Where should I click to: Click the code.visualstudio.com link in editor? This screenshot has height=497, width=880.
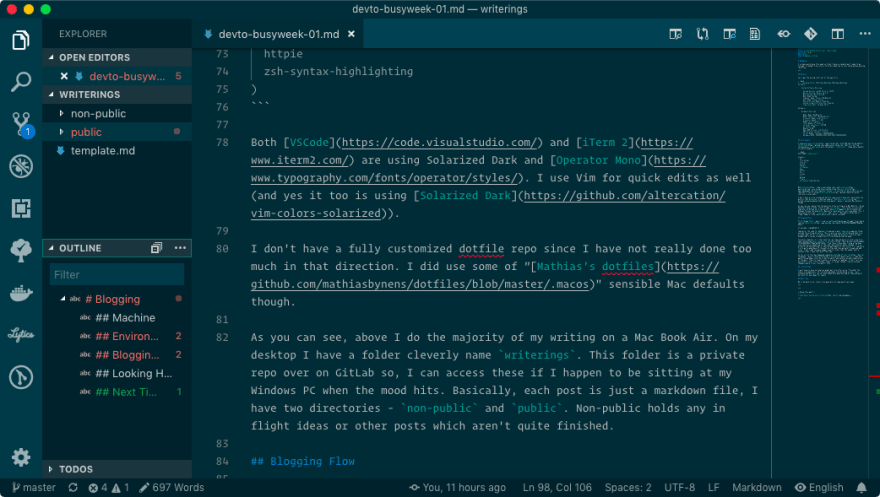tap(439, 142)
